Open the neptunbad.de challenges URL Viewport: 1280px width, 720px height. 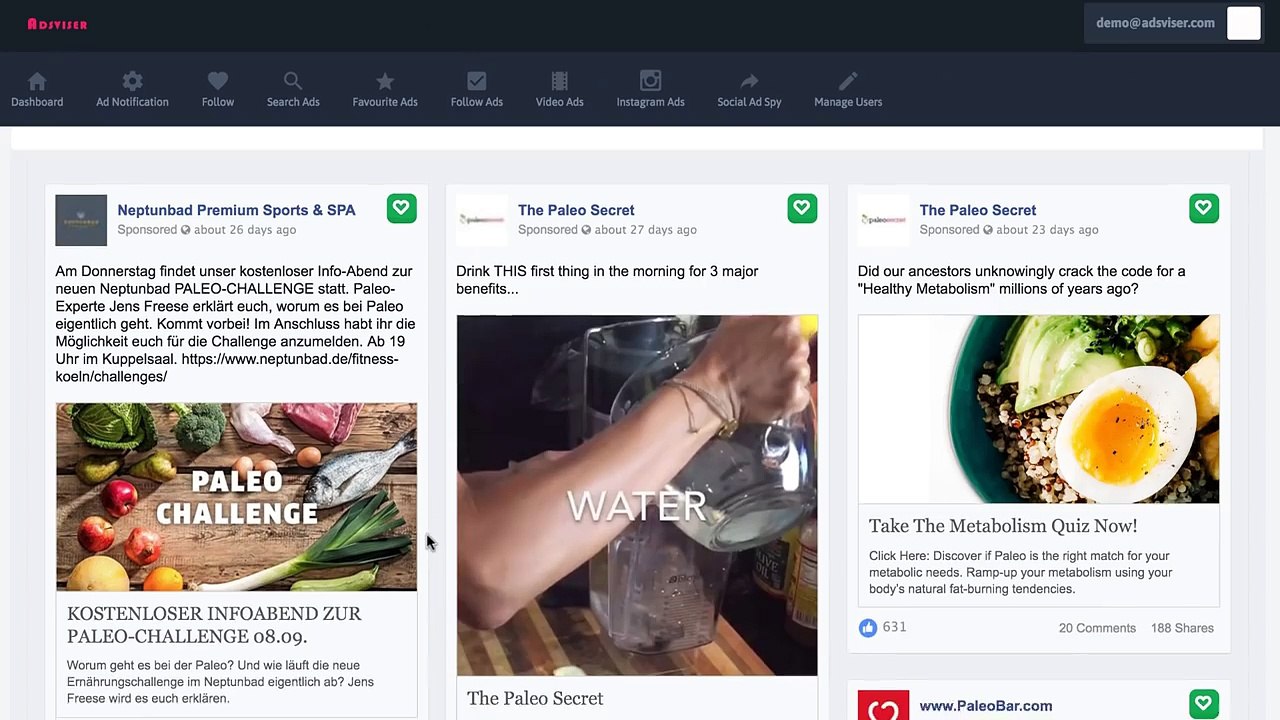[227, 368]
